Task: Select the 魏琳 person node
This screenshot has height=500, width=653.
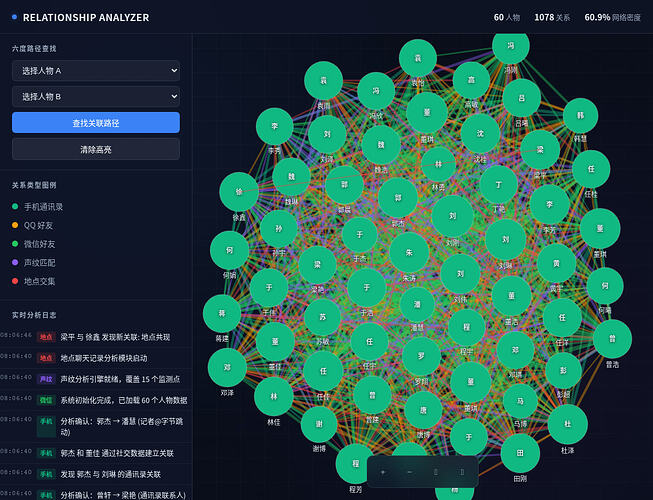Action: pos(292,177)
